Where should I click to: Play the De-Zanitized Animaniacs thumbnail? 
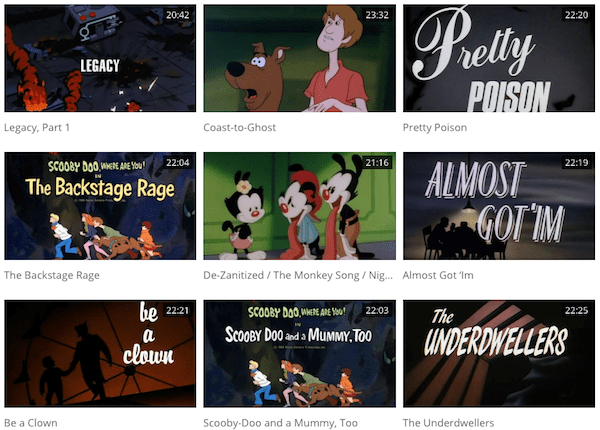point(300,206)
